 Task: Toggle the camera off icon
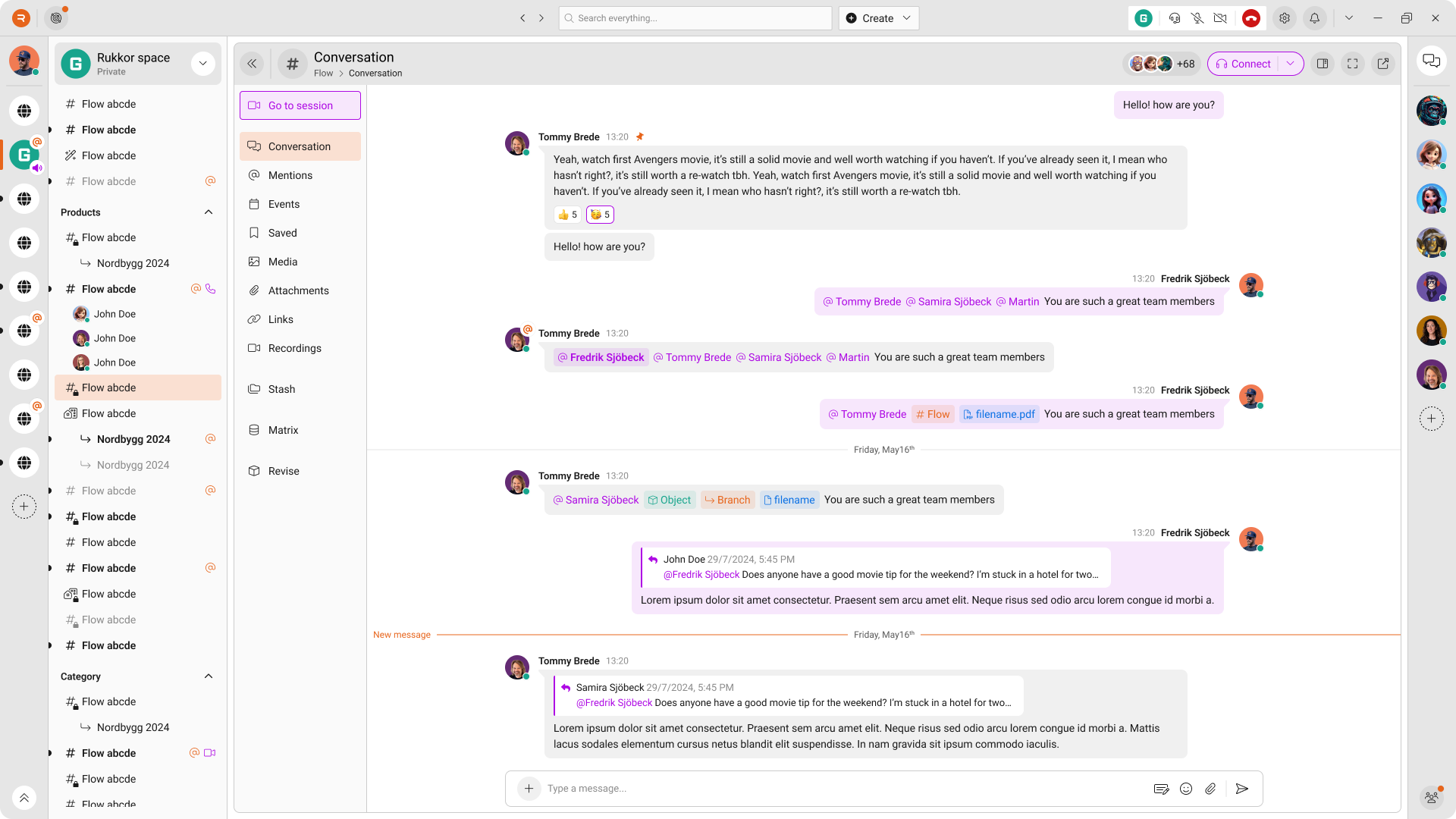[x=1220, y=18]
